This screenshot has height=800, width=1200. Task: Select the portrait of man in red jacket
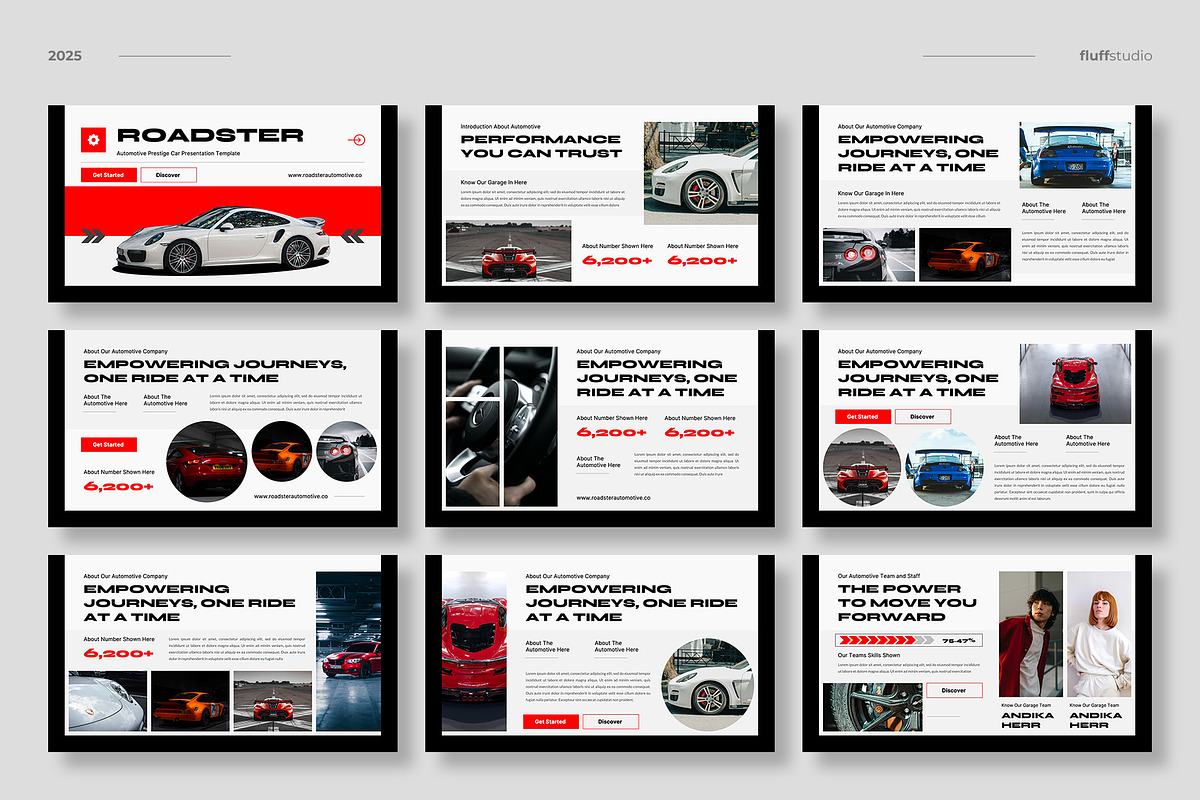pos(1030,634)
